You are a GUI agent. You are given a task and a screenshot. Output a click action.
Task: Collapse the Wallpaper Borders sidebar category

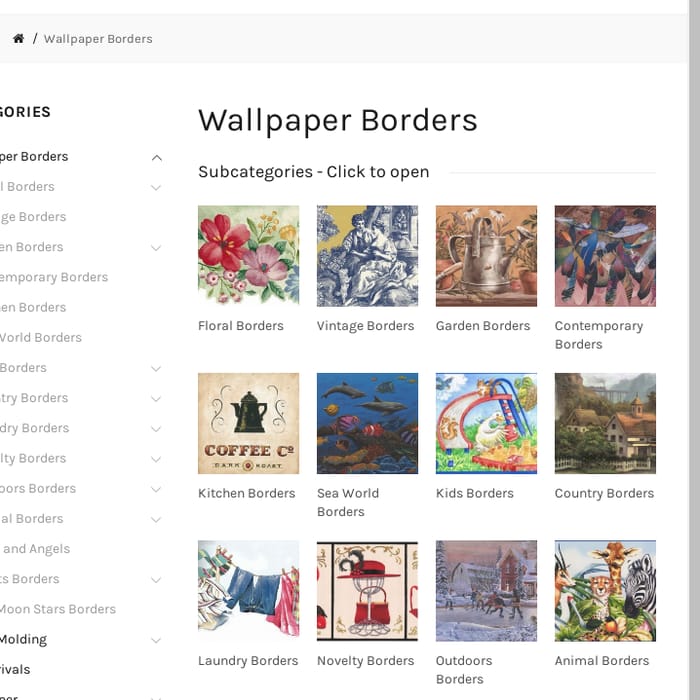coord(156,157)
